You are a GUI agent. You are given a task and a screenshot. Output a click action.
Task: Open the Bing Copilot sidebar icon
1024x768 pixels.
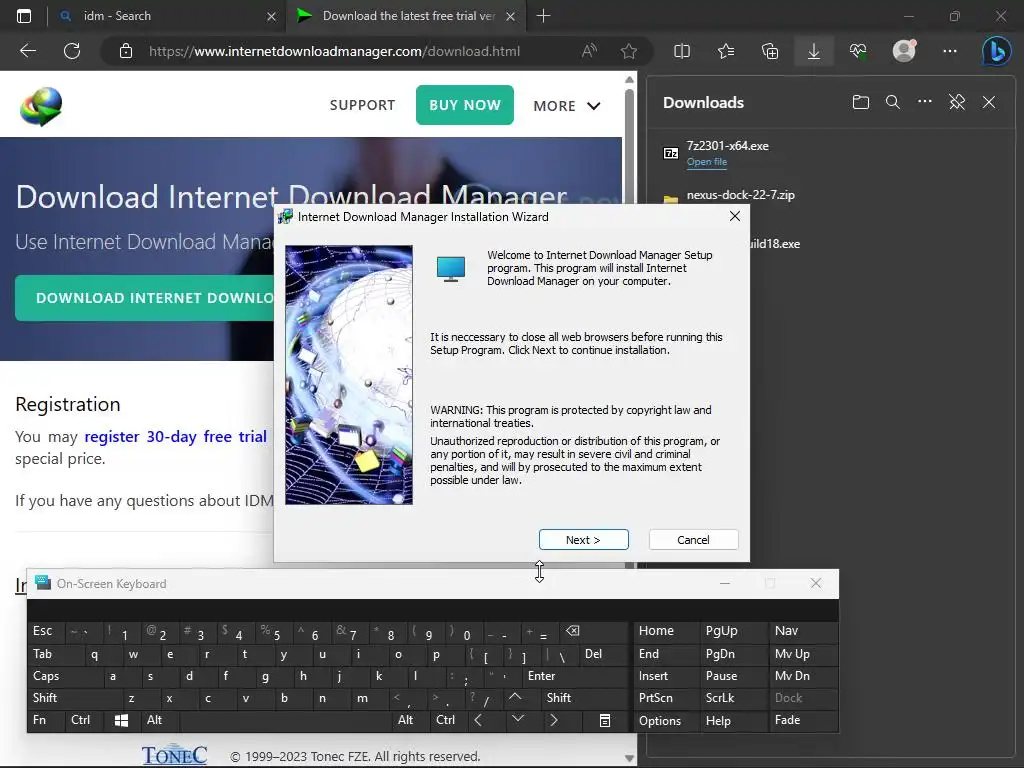997,51
